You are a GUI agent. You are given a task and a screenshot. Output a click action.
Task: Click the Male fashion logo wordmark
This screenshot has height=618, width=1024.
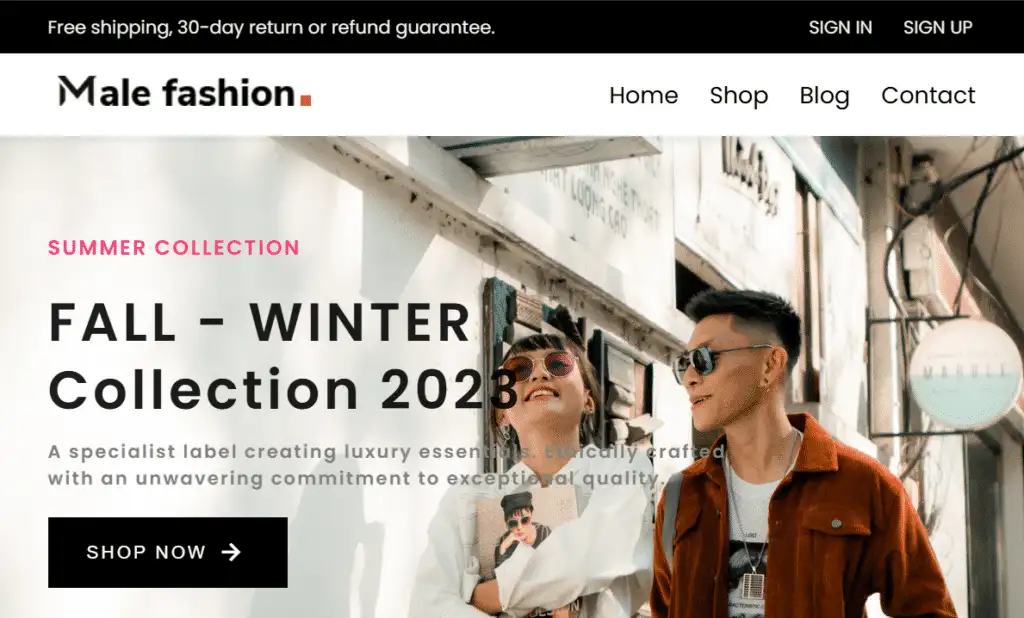tap(185, 91)
